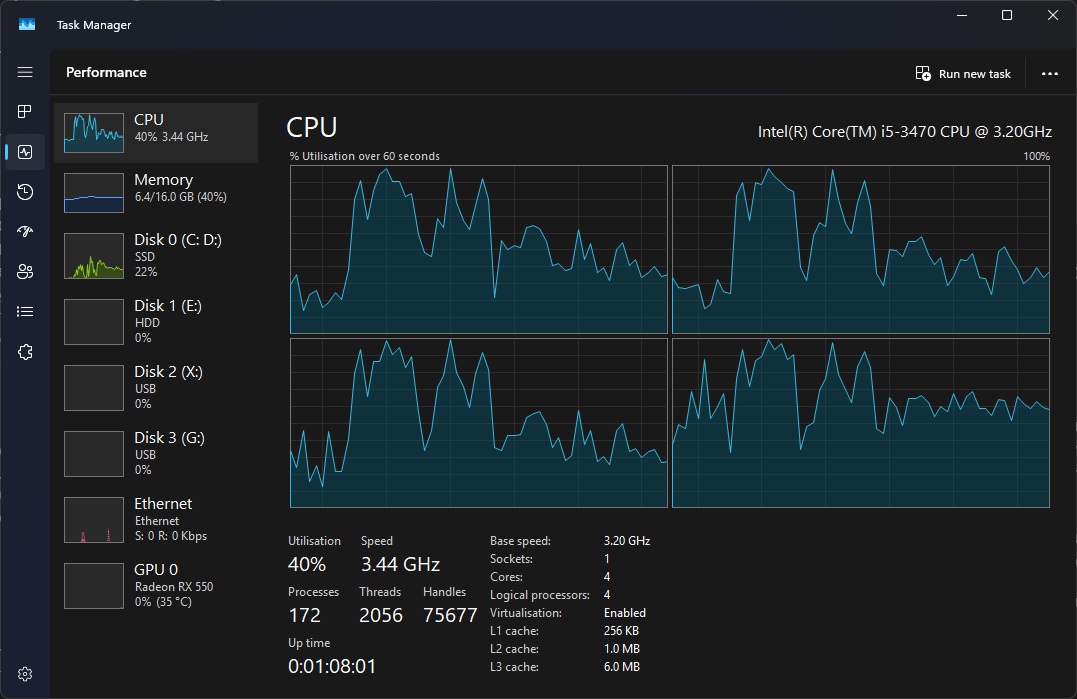The width and height of the screenshot is (1077, 699).
Task: Select Memory in the performance list
Action: coord(155,191)
